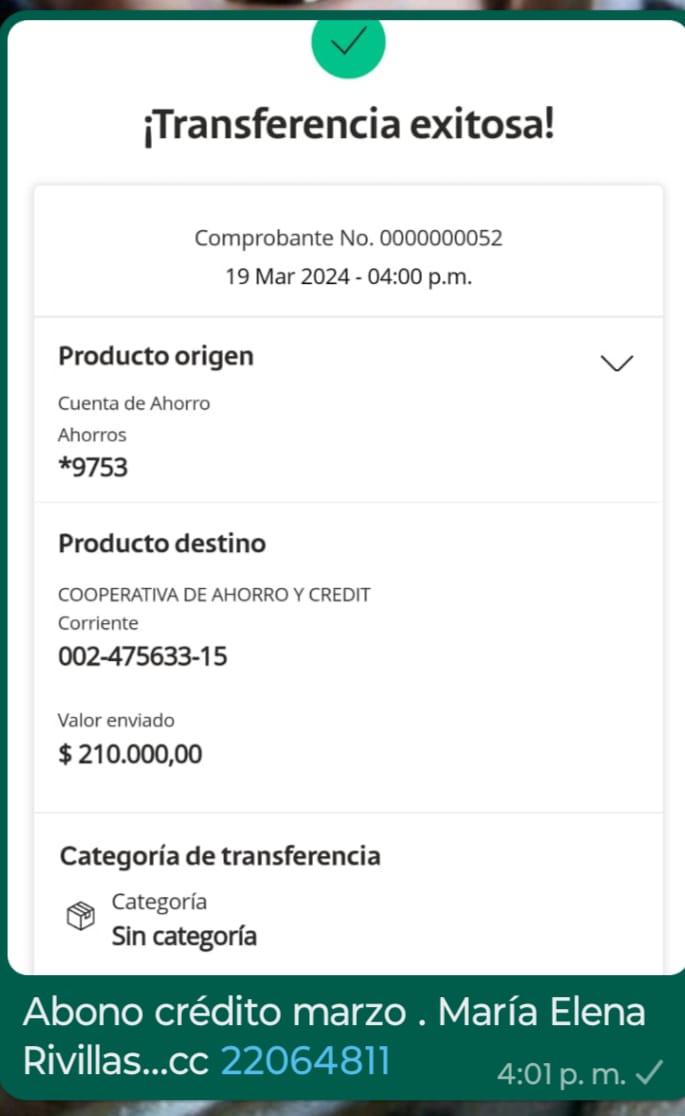685x1116 pixels.
Task: Click the category box icon
Action: coord(80,917)
